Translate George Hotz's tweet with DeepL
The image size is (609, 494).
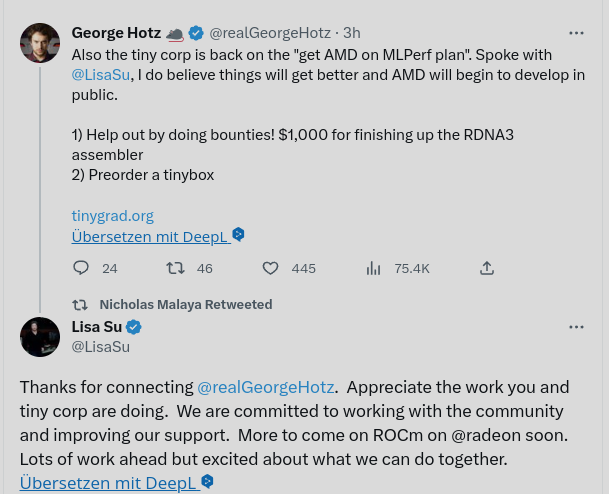151,236
